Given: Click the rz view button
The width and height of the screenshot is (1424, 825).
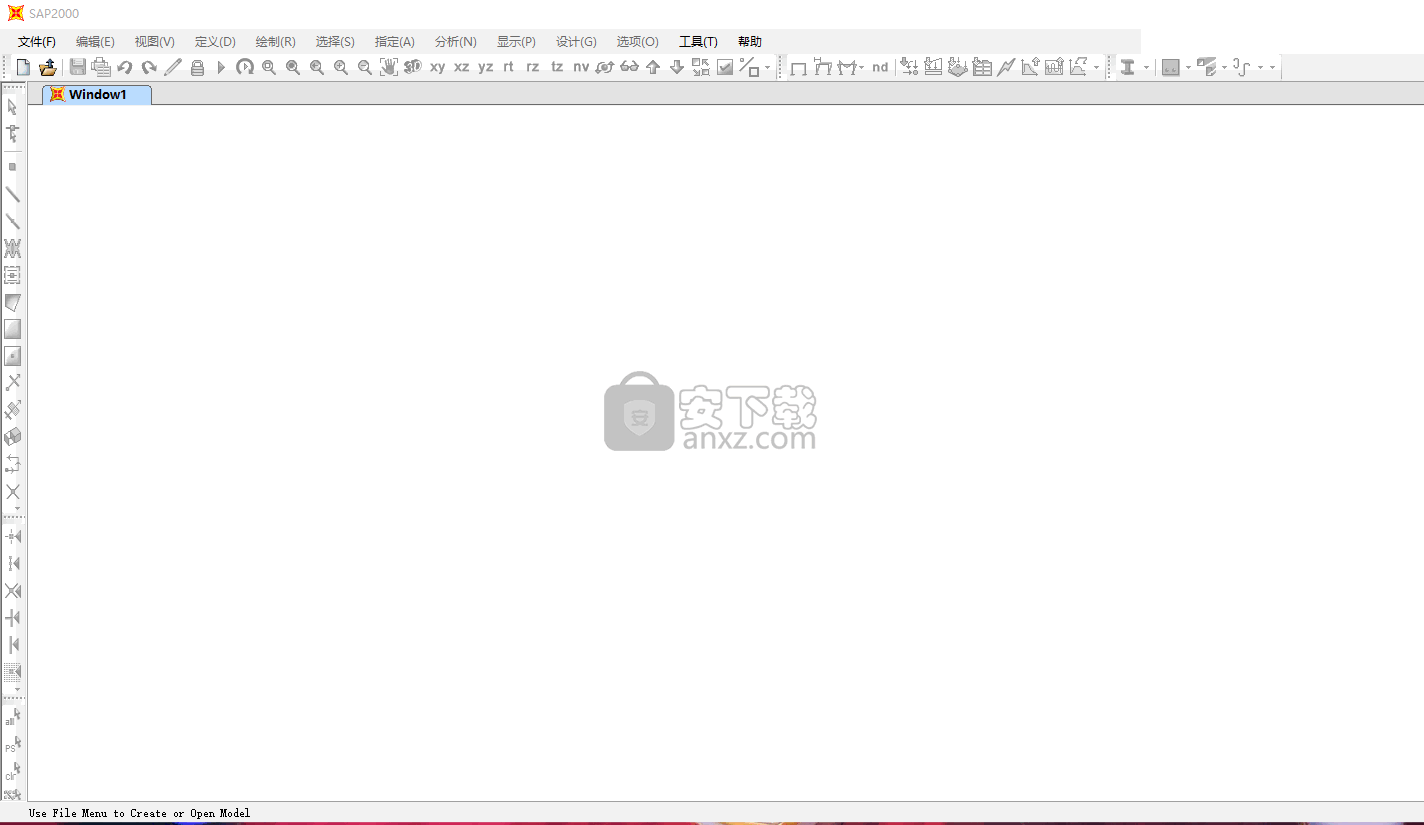Looking at the screenshot, I should pos(533,67).
